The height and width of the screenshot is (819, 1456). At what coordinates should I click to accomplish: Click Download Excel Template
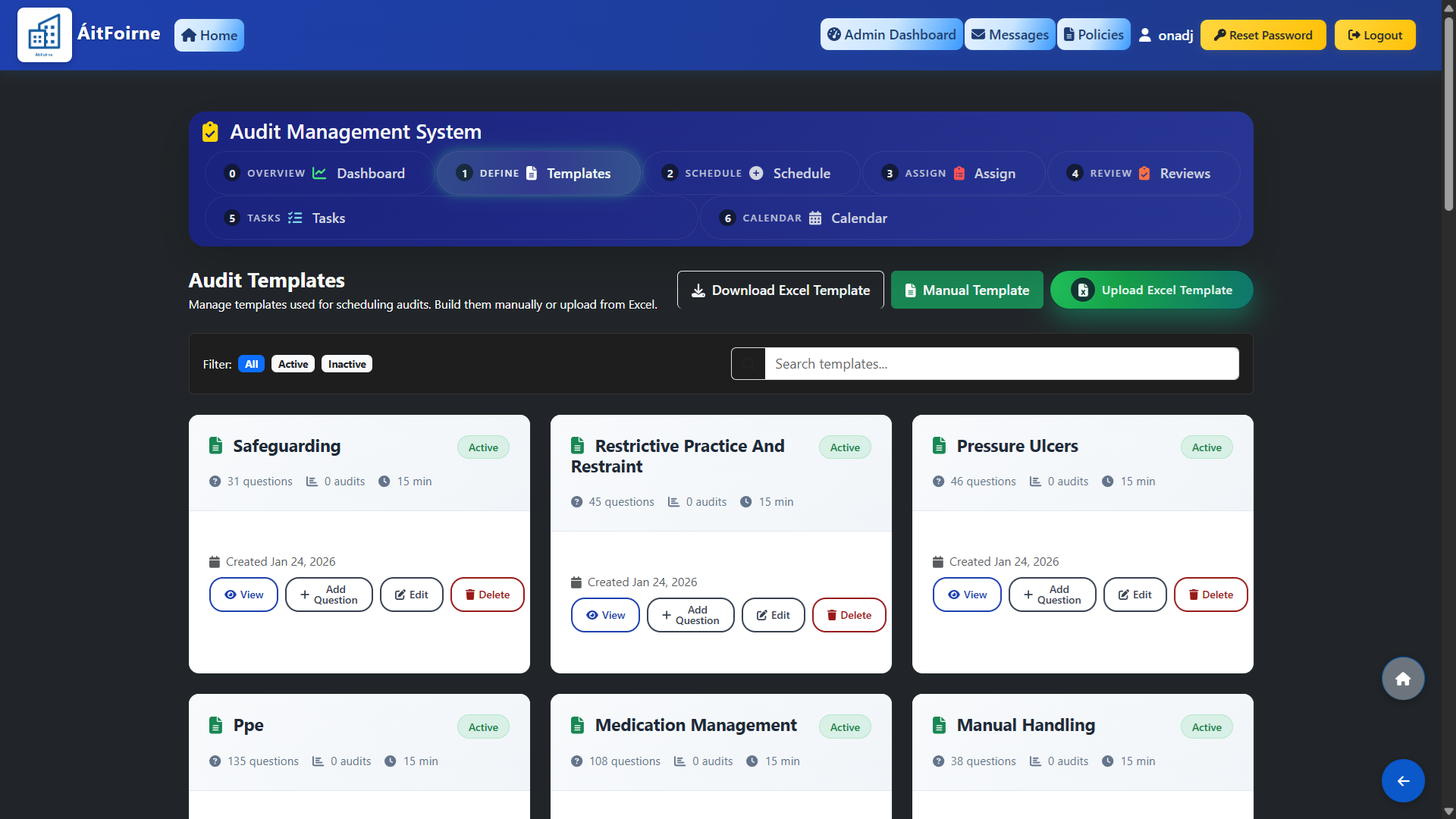tap(780, 290)
